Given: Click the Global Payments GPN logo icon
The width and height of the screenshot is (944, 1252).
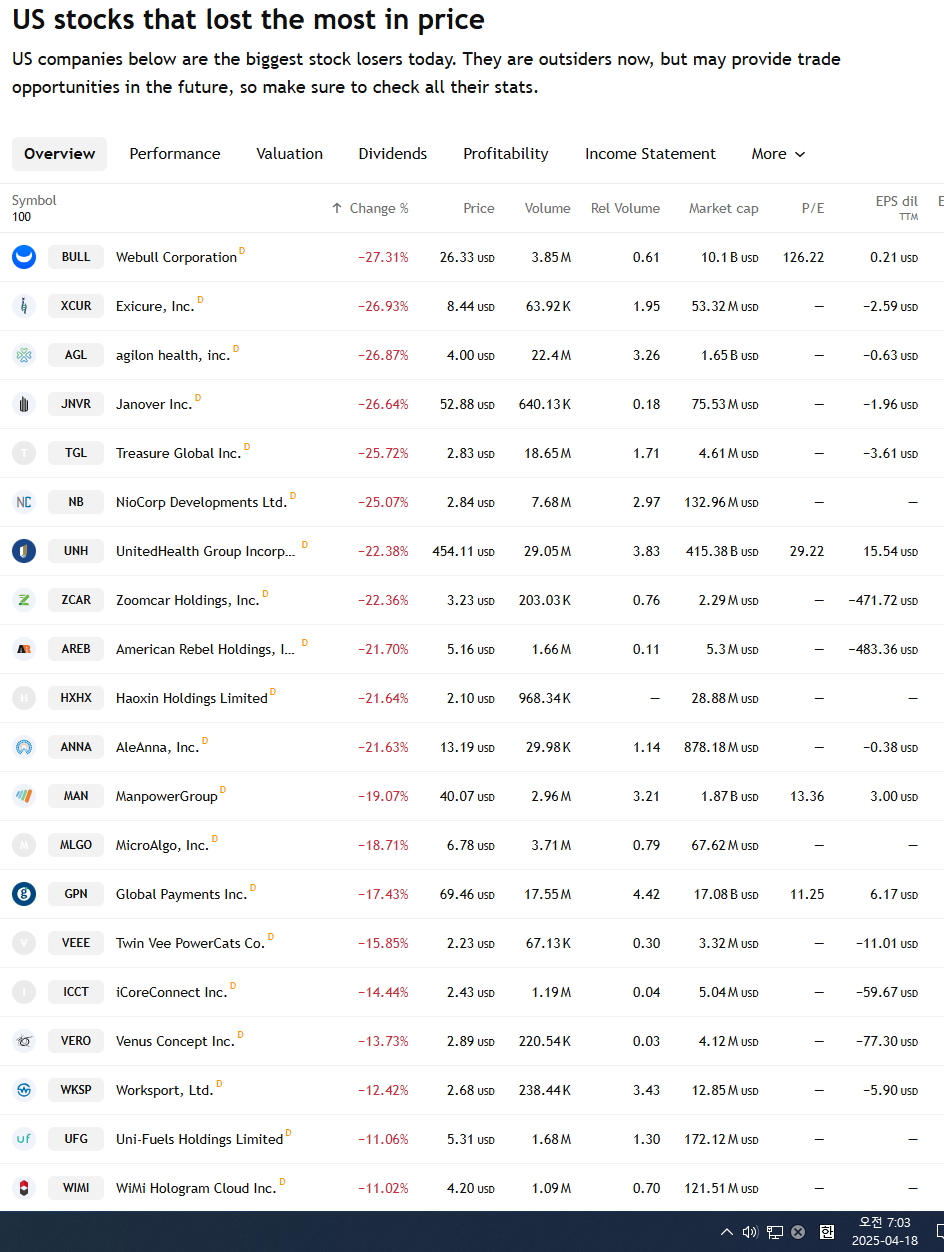Looking at the screenshot, I should [24, 894].
